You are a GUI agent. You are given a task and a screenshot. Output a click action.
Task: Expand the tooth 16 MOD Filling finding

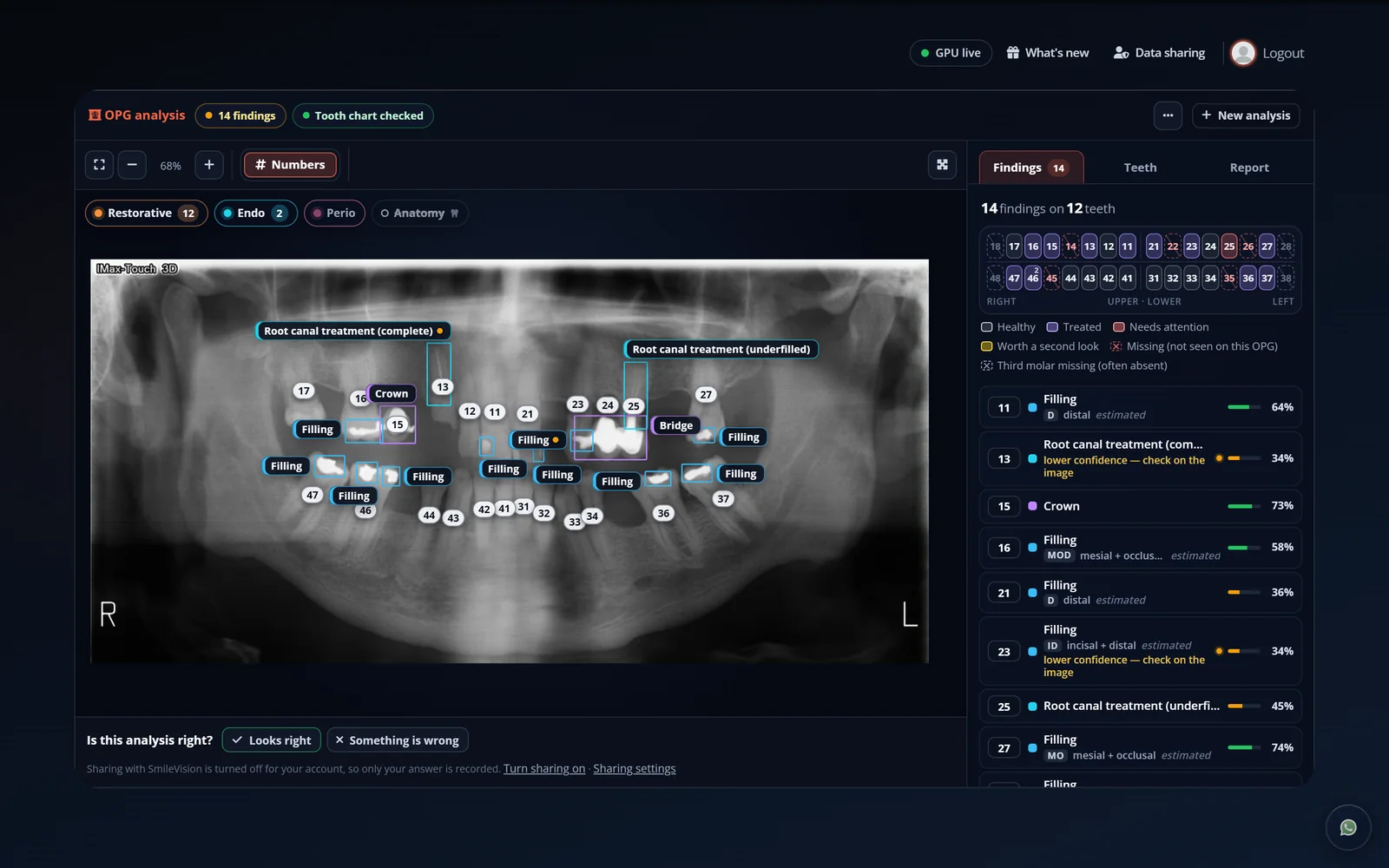point(1141,548)
